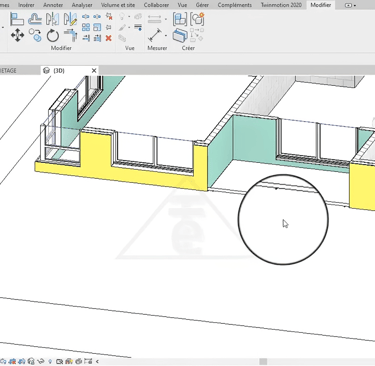Screen dimensions: 375x366
Task: Click the red X Delete tool
Action: pos(109,38)
